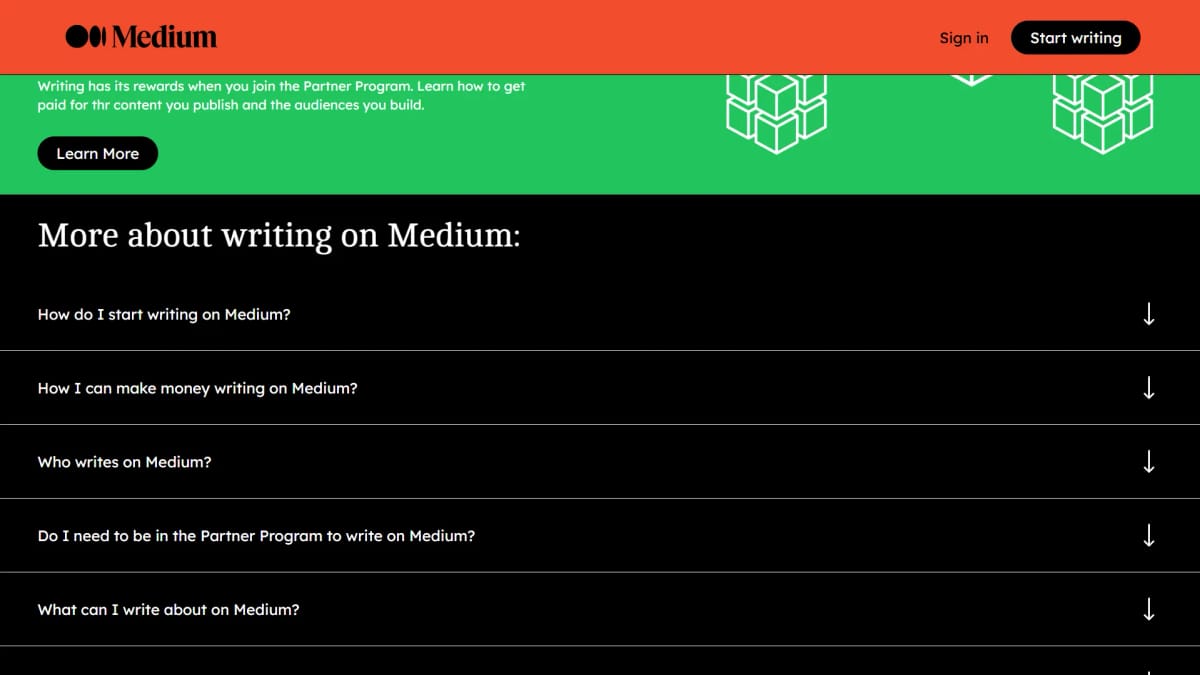Image resolution: width=1200 pixels, height=675 pixels.
Task: Click the Start writing button
Action: 1075,38
